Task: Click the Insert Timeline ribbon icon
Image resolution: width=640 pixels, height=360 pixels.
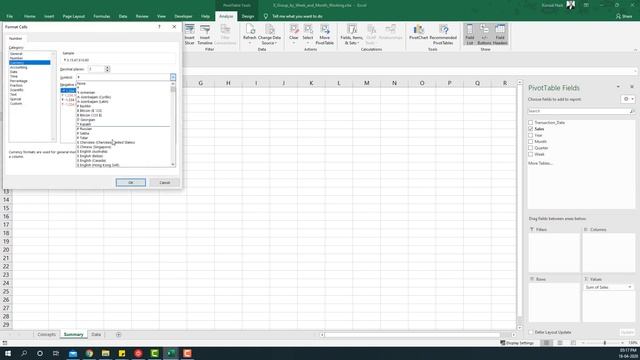Action: coord(204,34)
